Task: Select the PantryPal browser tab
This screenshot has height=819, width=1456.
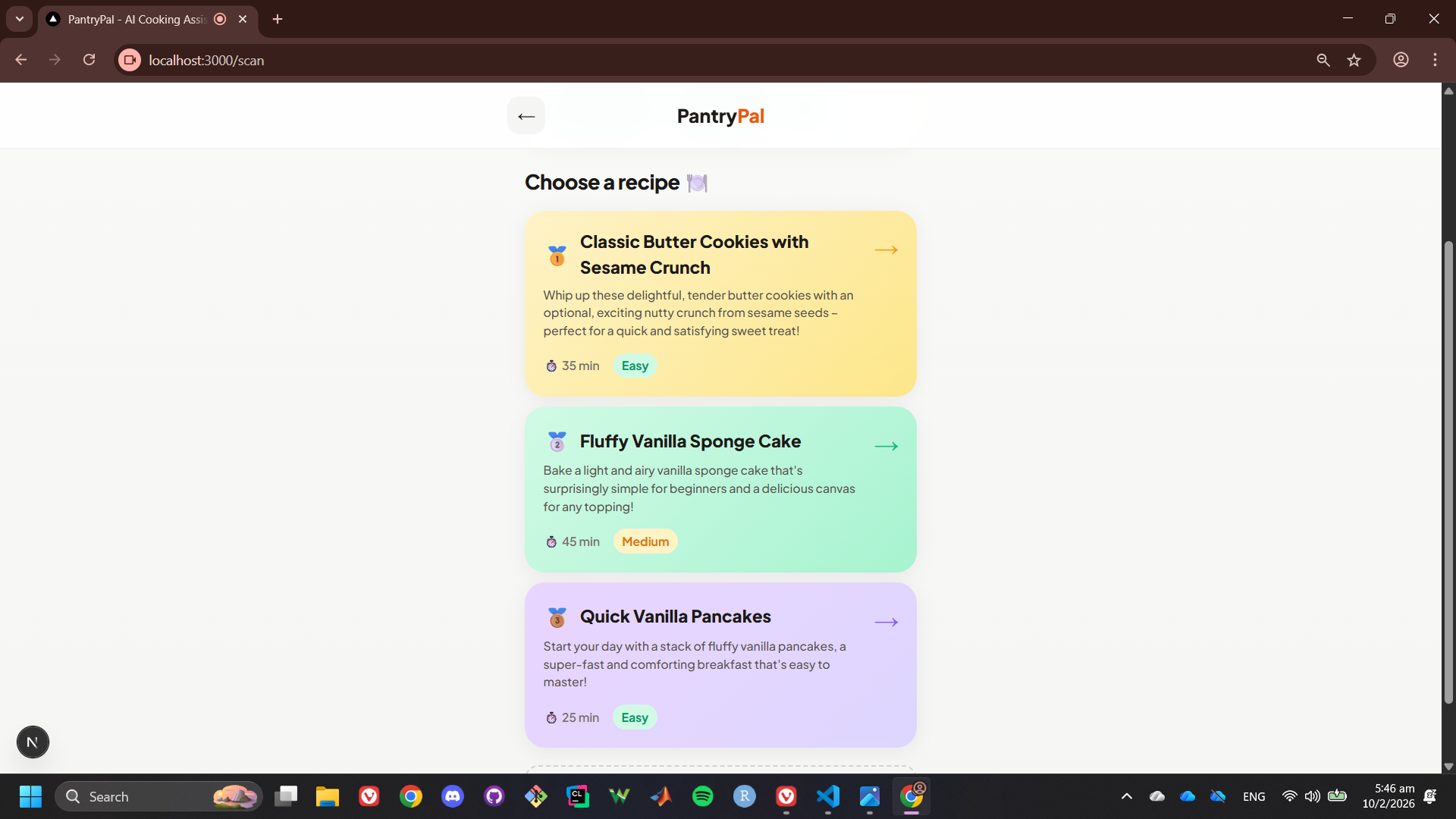Action: point(136,20)
